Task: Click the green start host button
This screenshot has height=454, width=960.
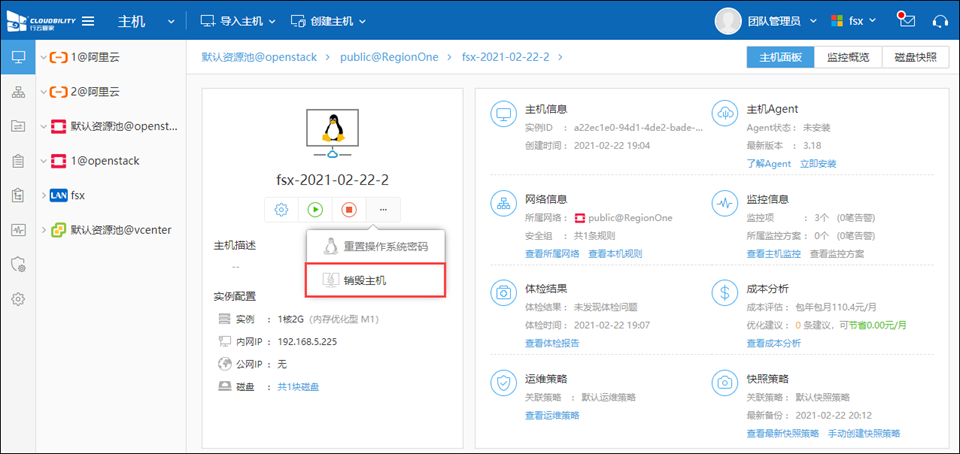Action: (x=315, y=210)
